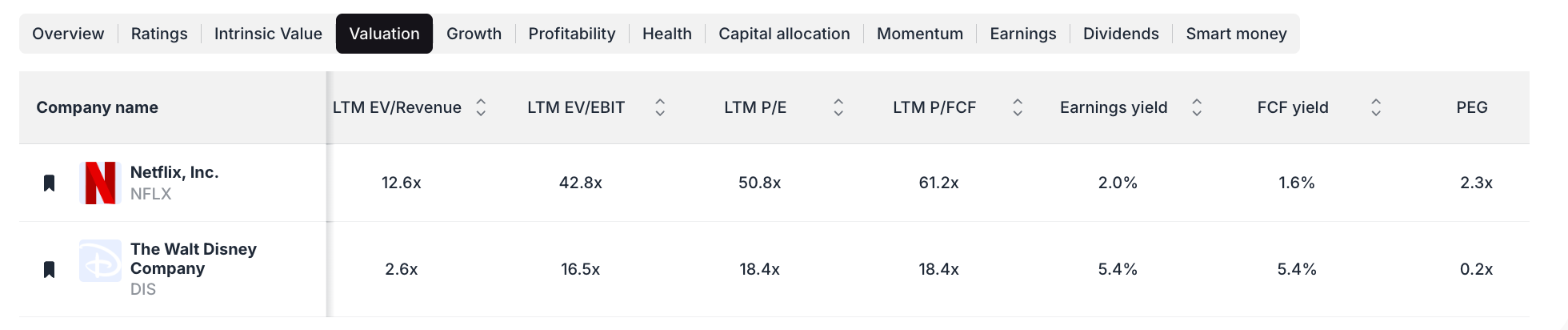
Task: Click the Walt Disney logo icon
Action: click(x=100, y=261)
